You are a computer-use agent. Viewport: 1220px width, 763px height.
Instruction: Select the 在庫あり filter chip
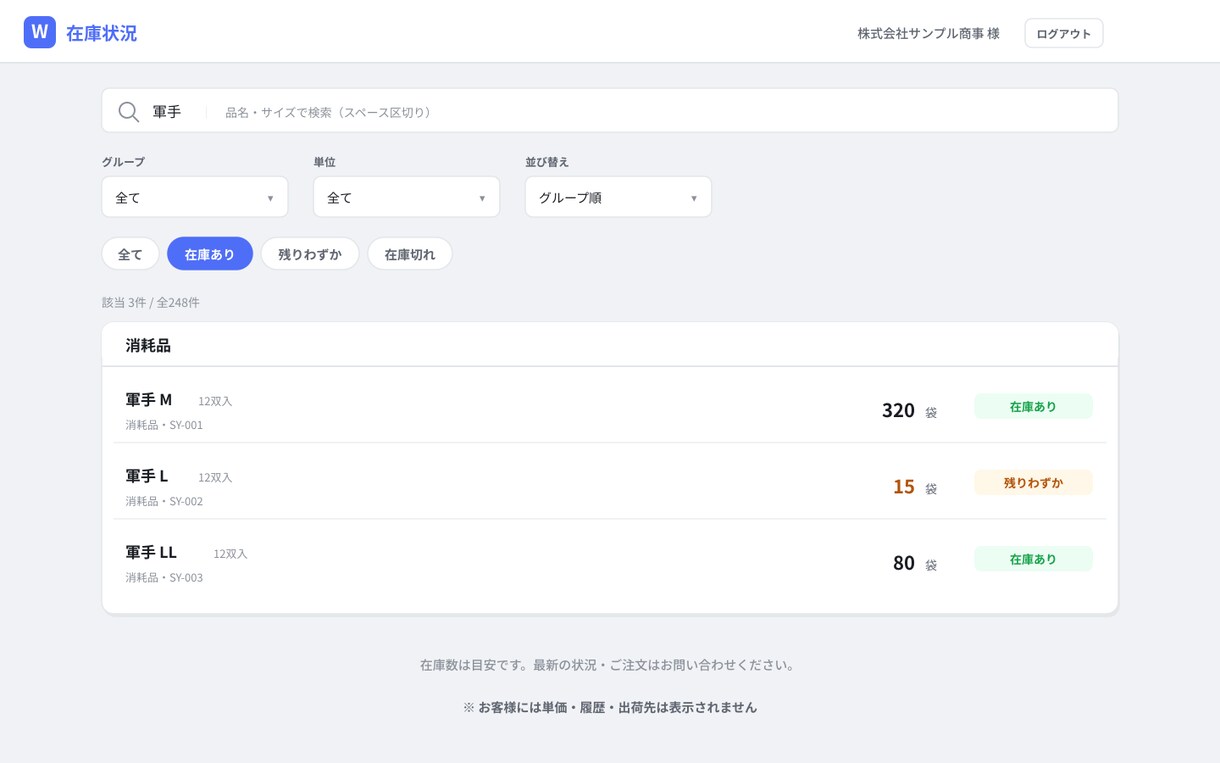coord(210,254)
